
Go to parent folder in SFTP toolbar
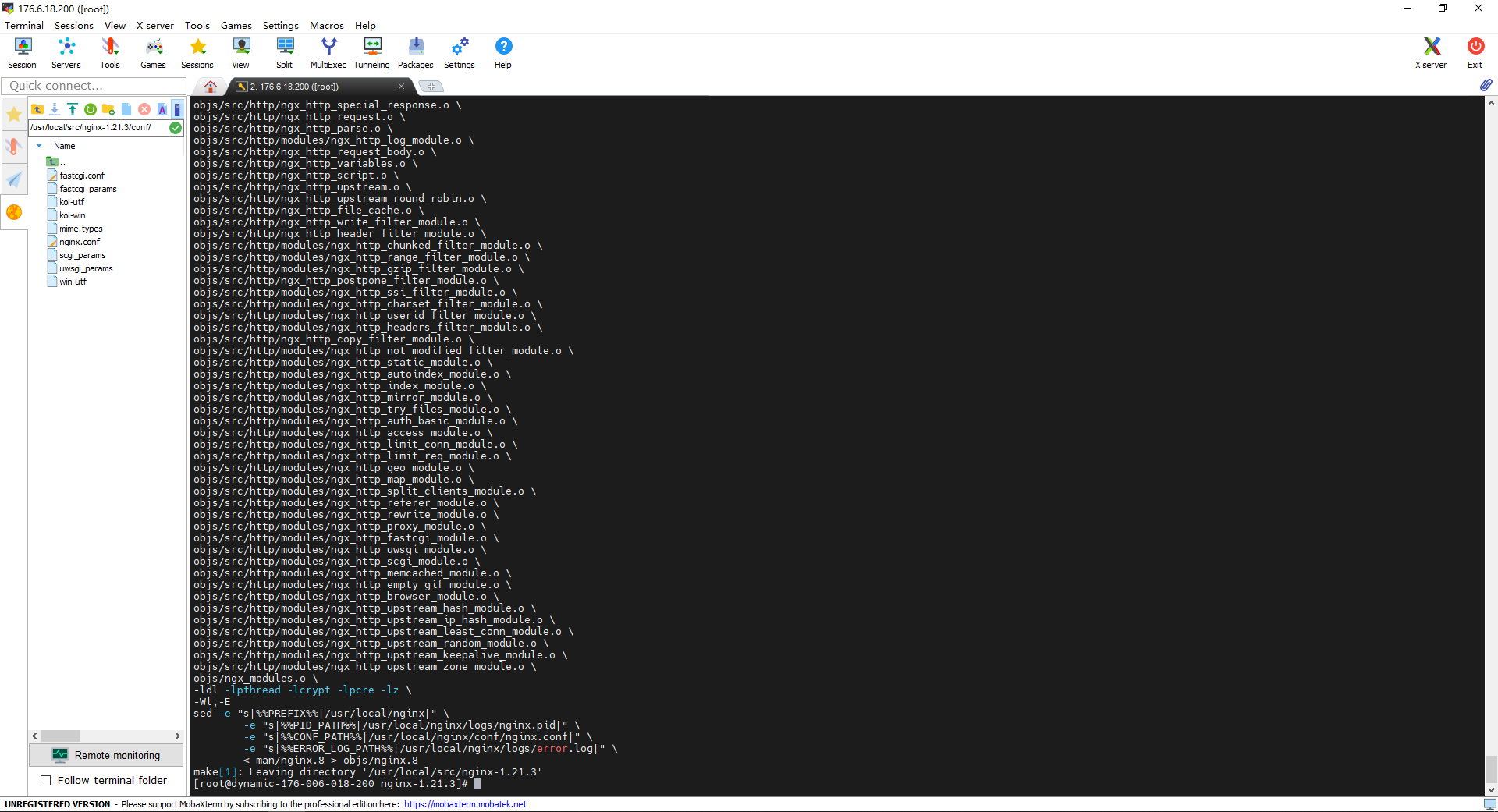point(37,109)
